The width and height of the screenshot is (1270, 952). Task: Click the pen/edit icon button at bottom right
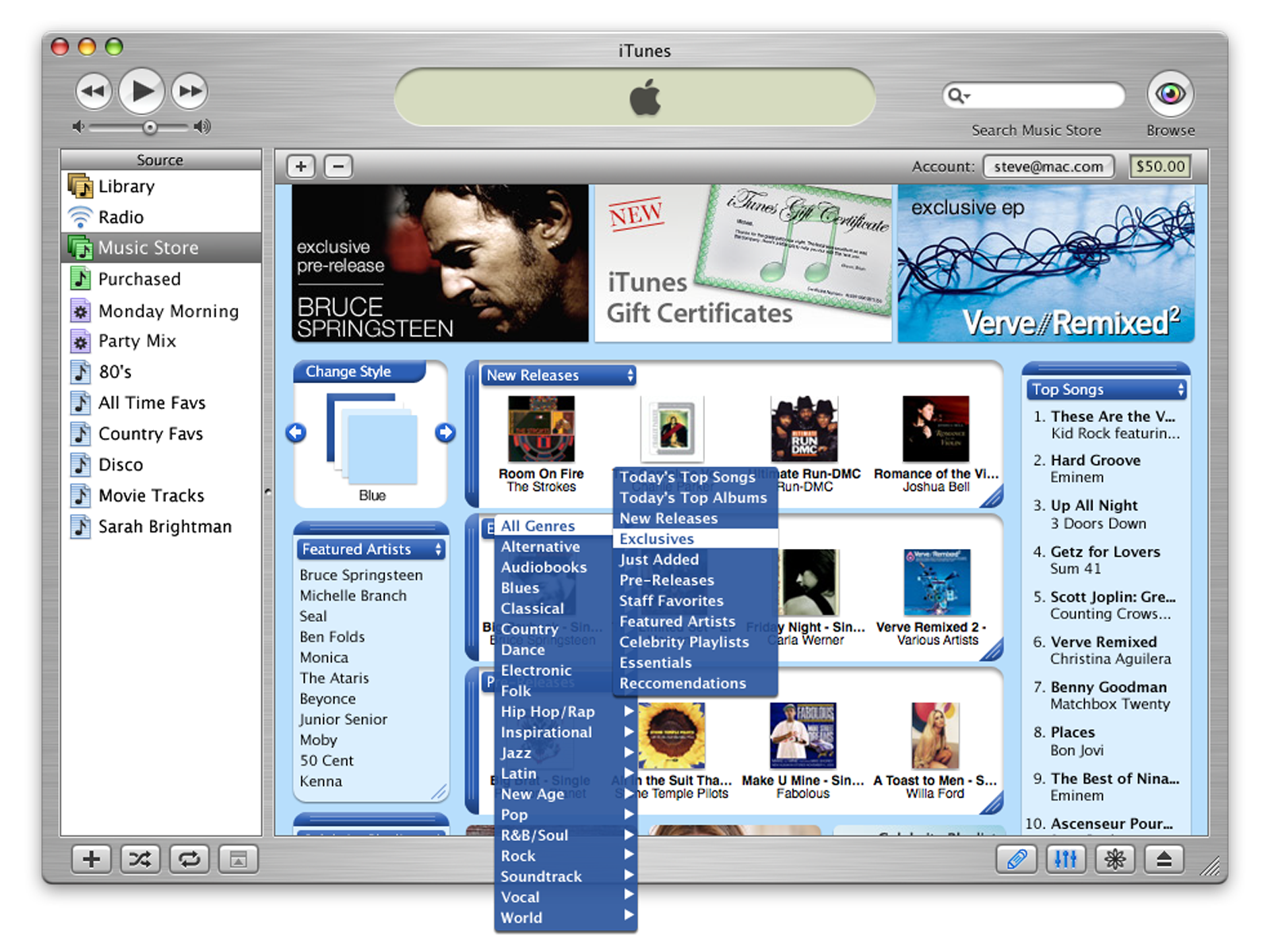1017,859
